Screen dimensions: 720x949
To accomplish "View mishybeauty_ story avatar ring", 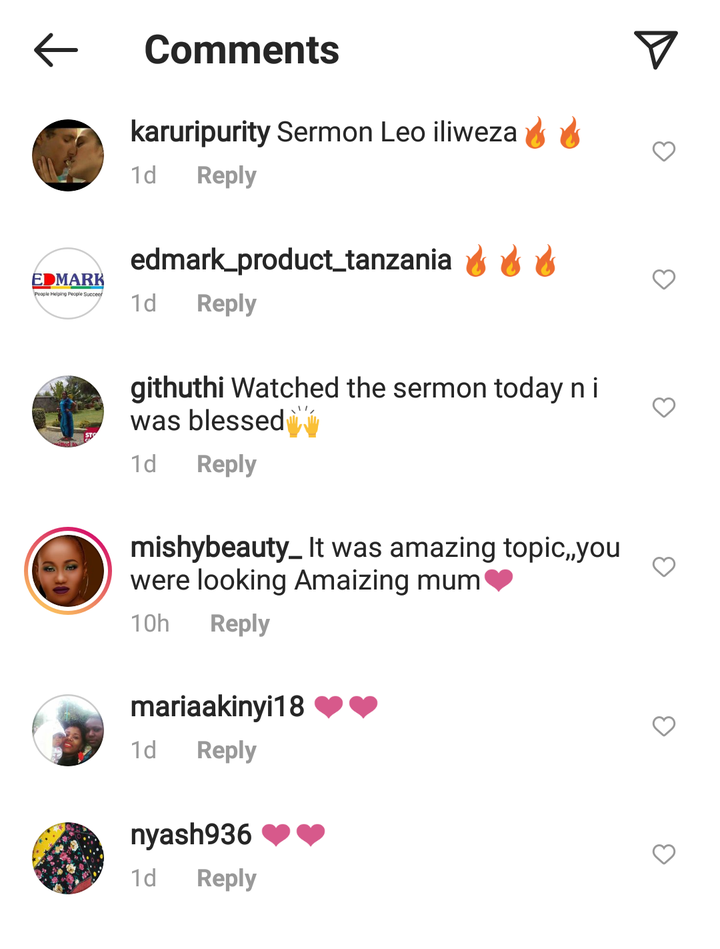I will tap(68, 571).
